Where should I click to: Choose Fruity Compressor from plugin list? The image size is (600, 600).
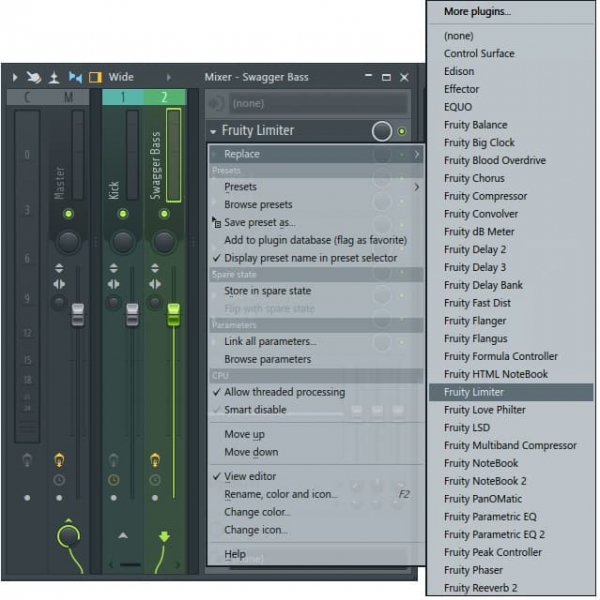pyautogui.click(x=511, y=196)
